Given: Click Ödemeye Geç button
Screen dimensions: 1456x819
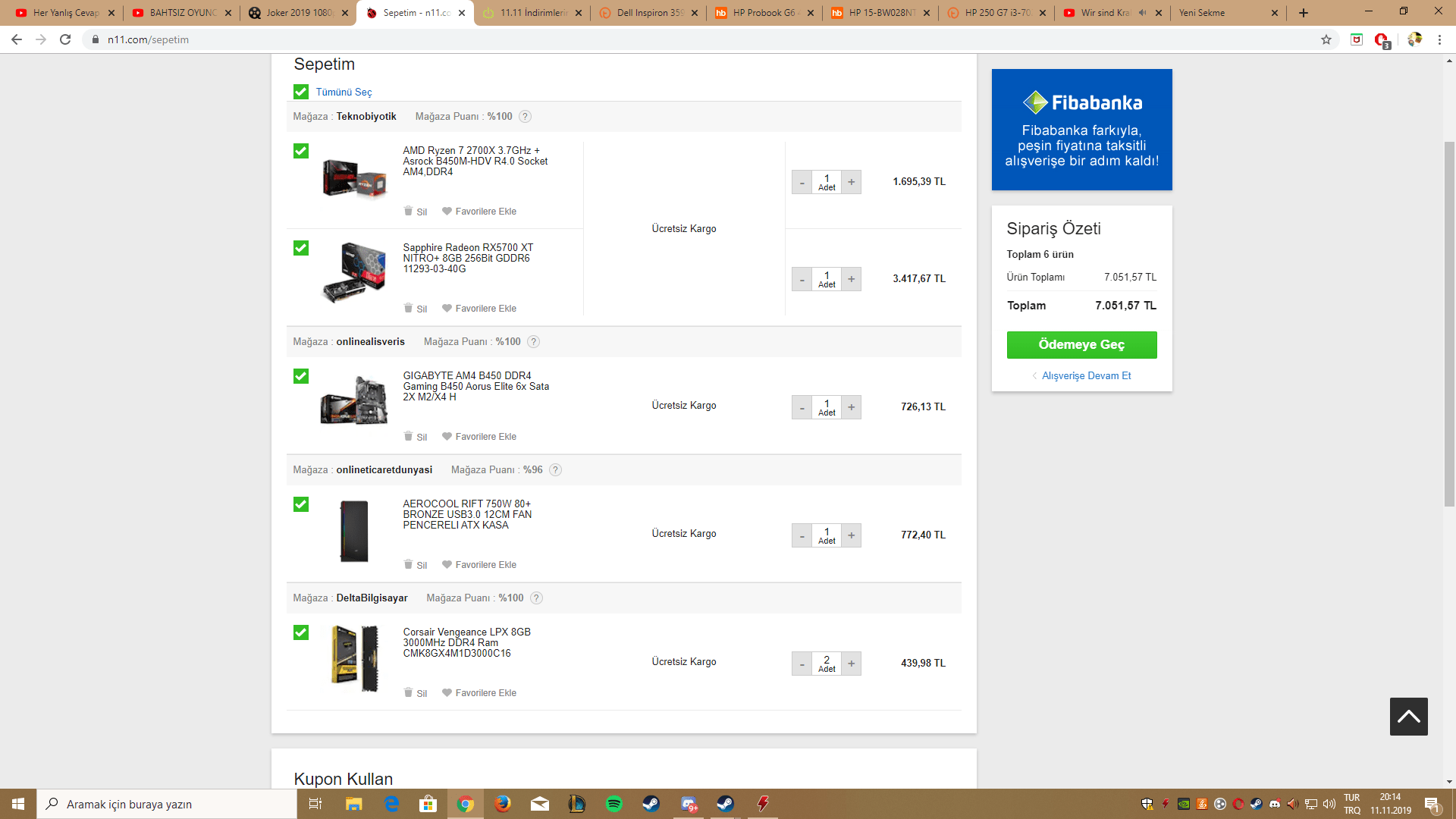Looking at the screenshot, I should 1081,345.
